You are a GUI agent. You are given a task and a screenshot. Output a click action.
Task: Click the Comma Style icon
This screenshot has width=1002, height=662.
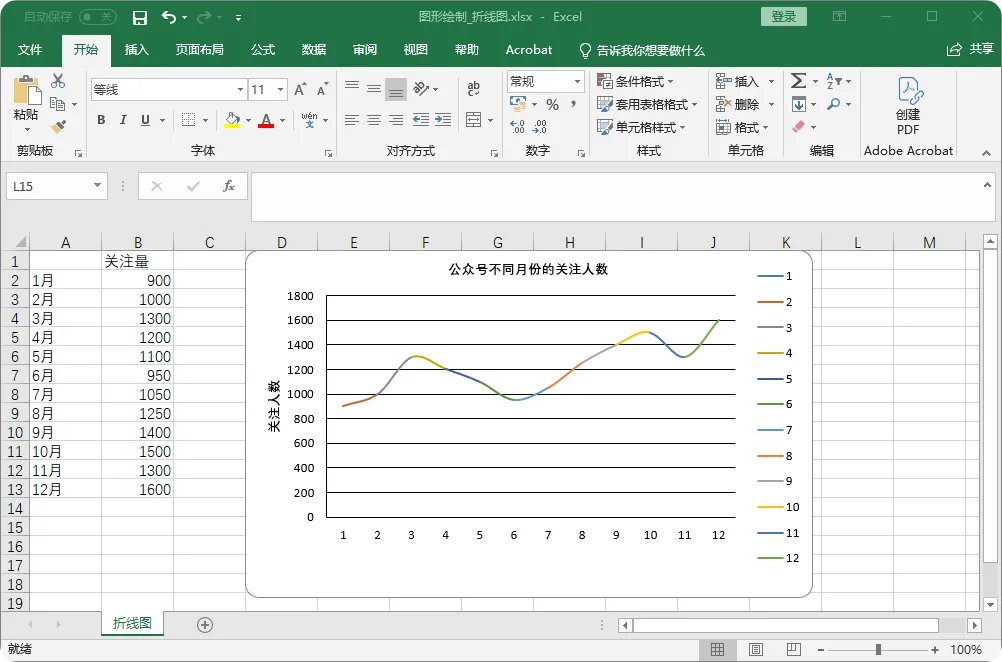point(573,104)
